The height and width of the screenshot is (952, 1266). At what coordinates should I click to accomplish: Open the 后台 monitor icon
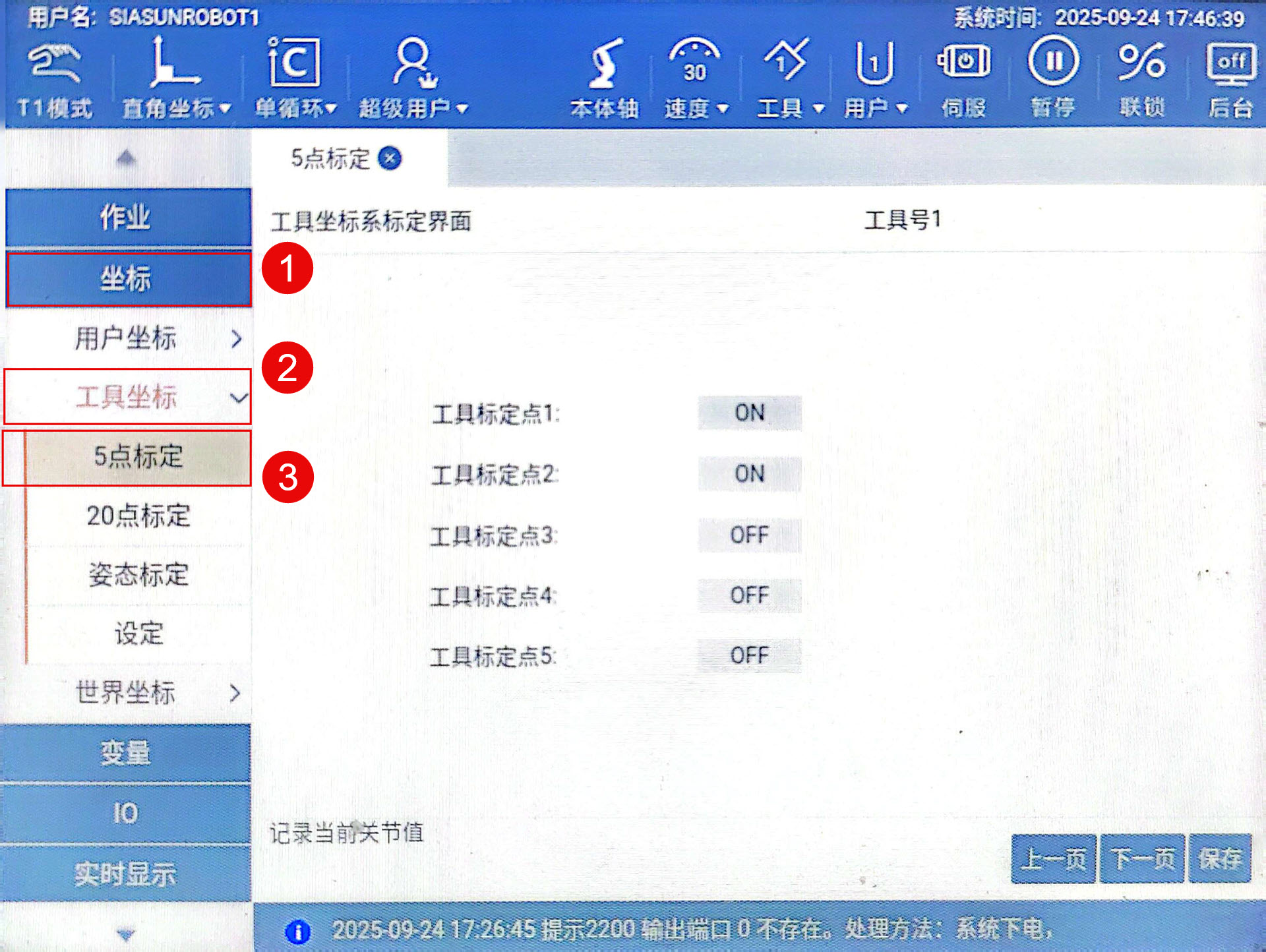1230,65
